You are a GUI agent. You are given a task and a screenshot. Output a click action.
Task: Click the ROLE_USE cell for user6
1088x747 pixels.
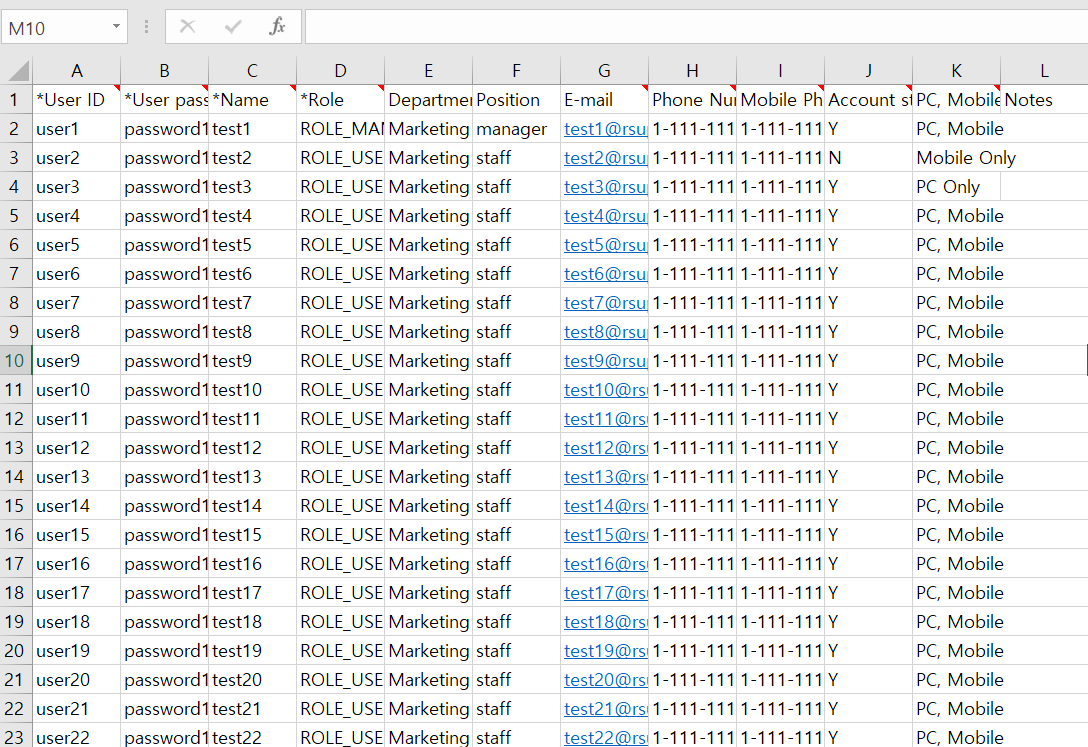[340, 274]
